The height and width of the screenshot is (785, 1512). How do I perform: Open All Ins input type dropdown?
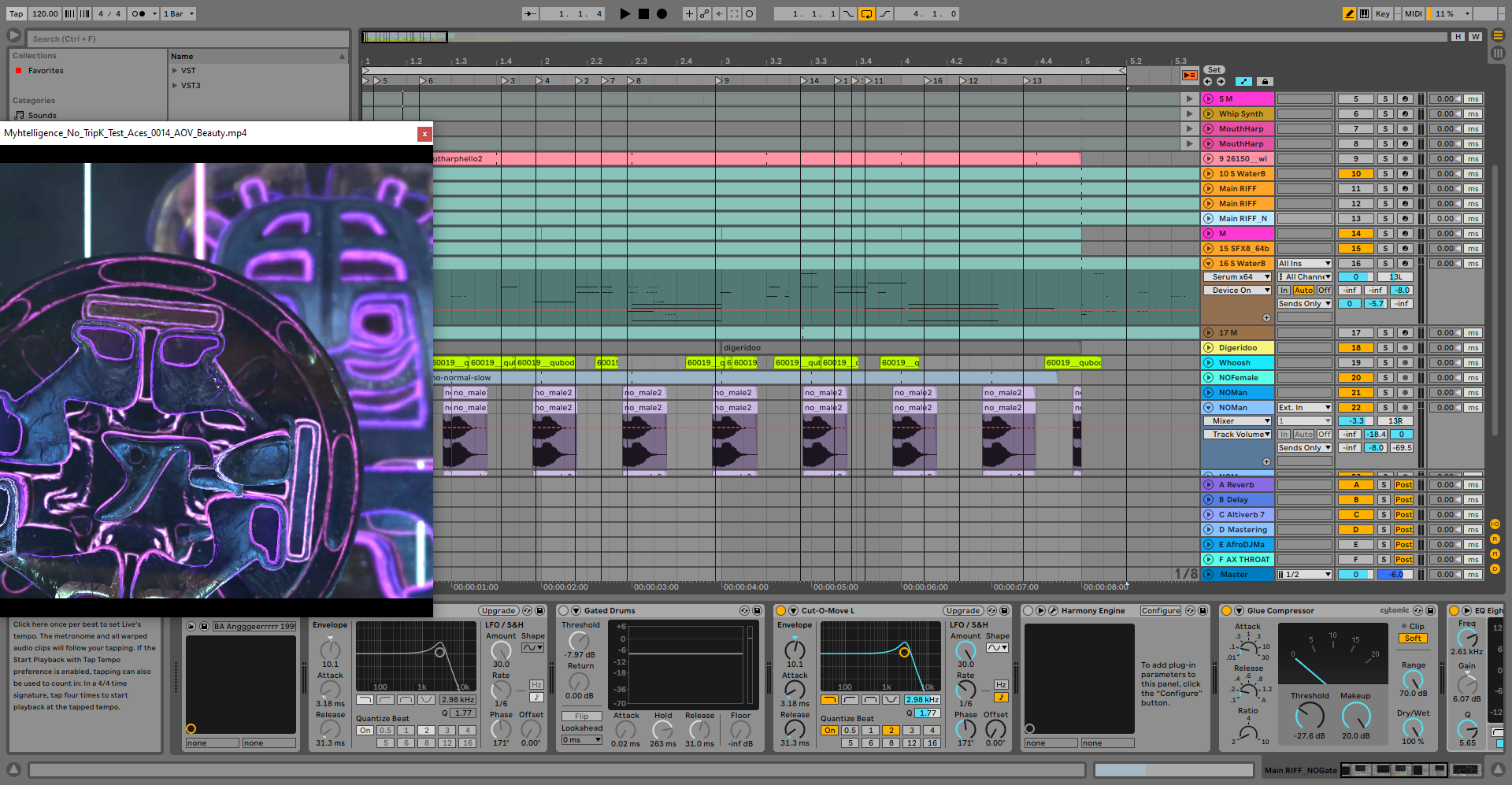click(1304, 264)
